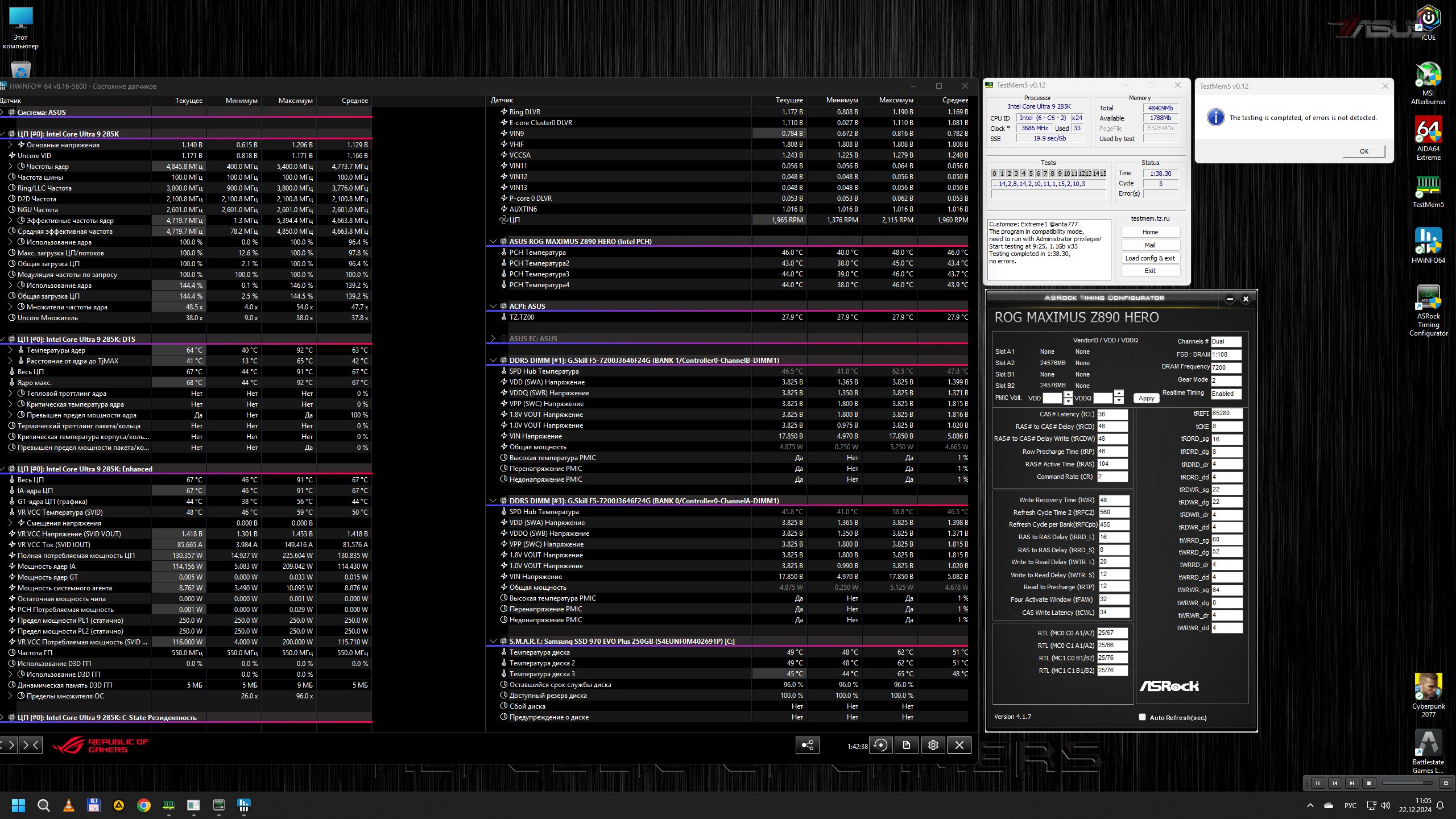Enable Auto Refresh checkbox in Timing Configurator

(1142, 717)
